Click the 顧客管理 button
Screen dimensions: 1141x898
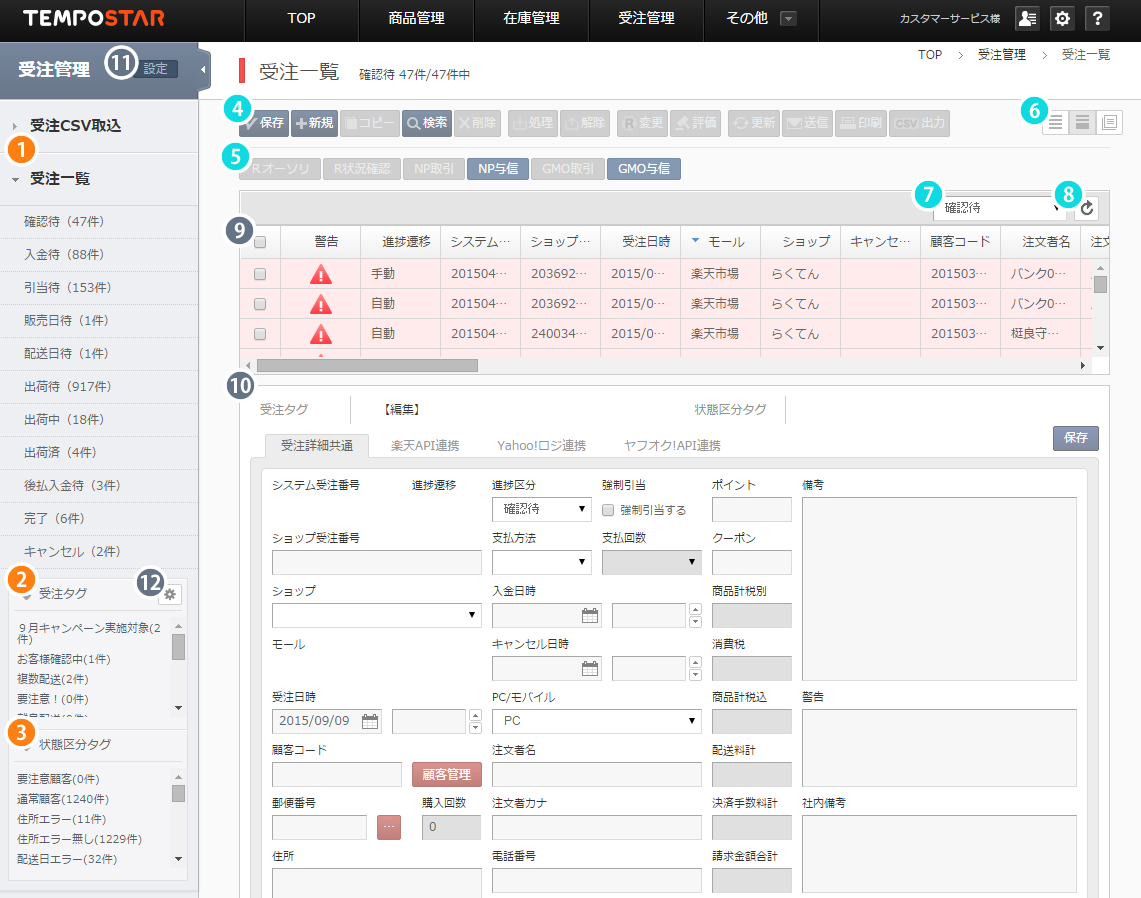pos(447,774)
